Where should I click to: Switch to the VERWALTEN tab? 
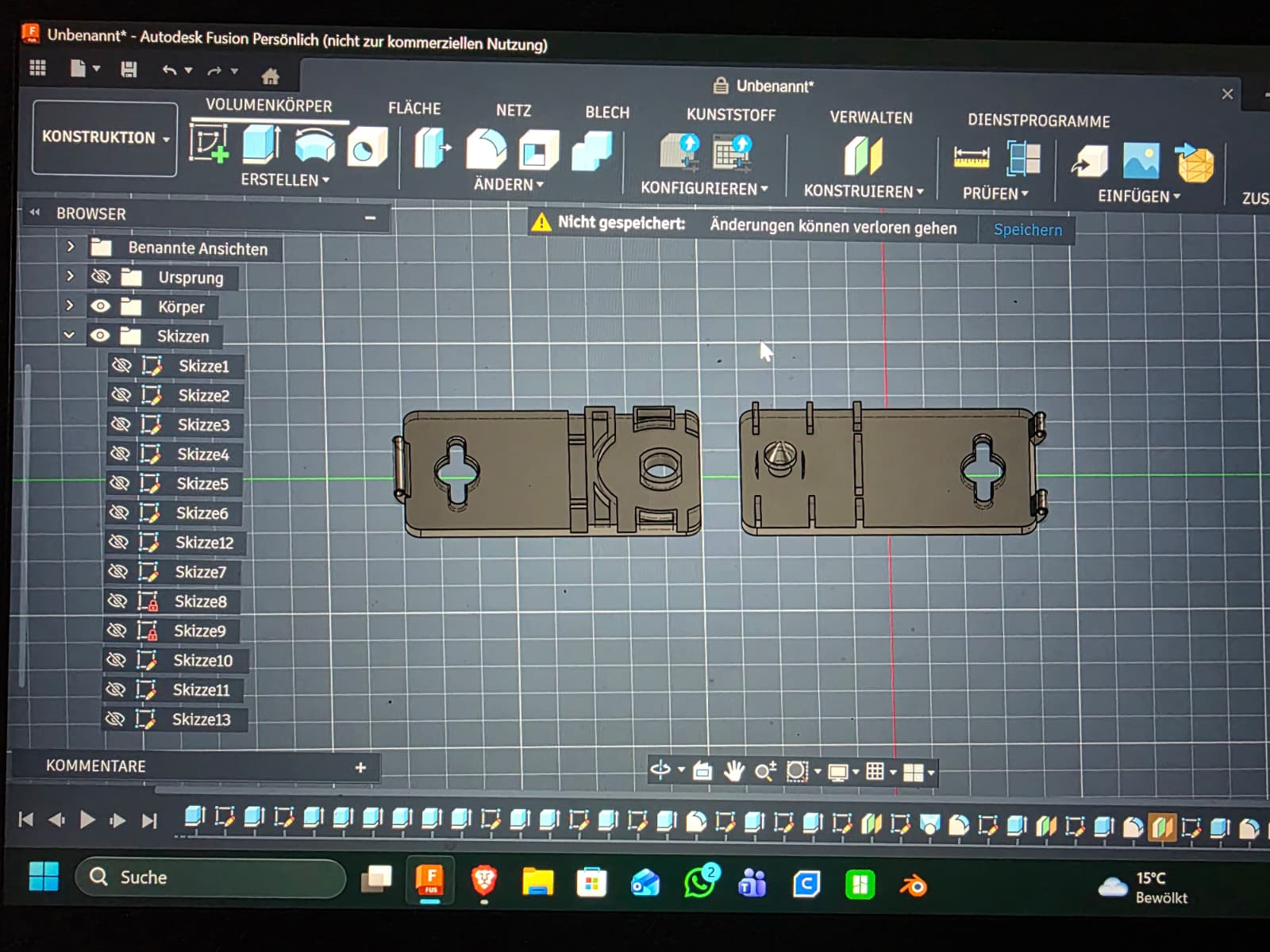click(872, 117)
